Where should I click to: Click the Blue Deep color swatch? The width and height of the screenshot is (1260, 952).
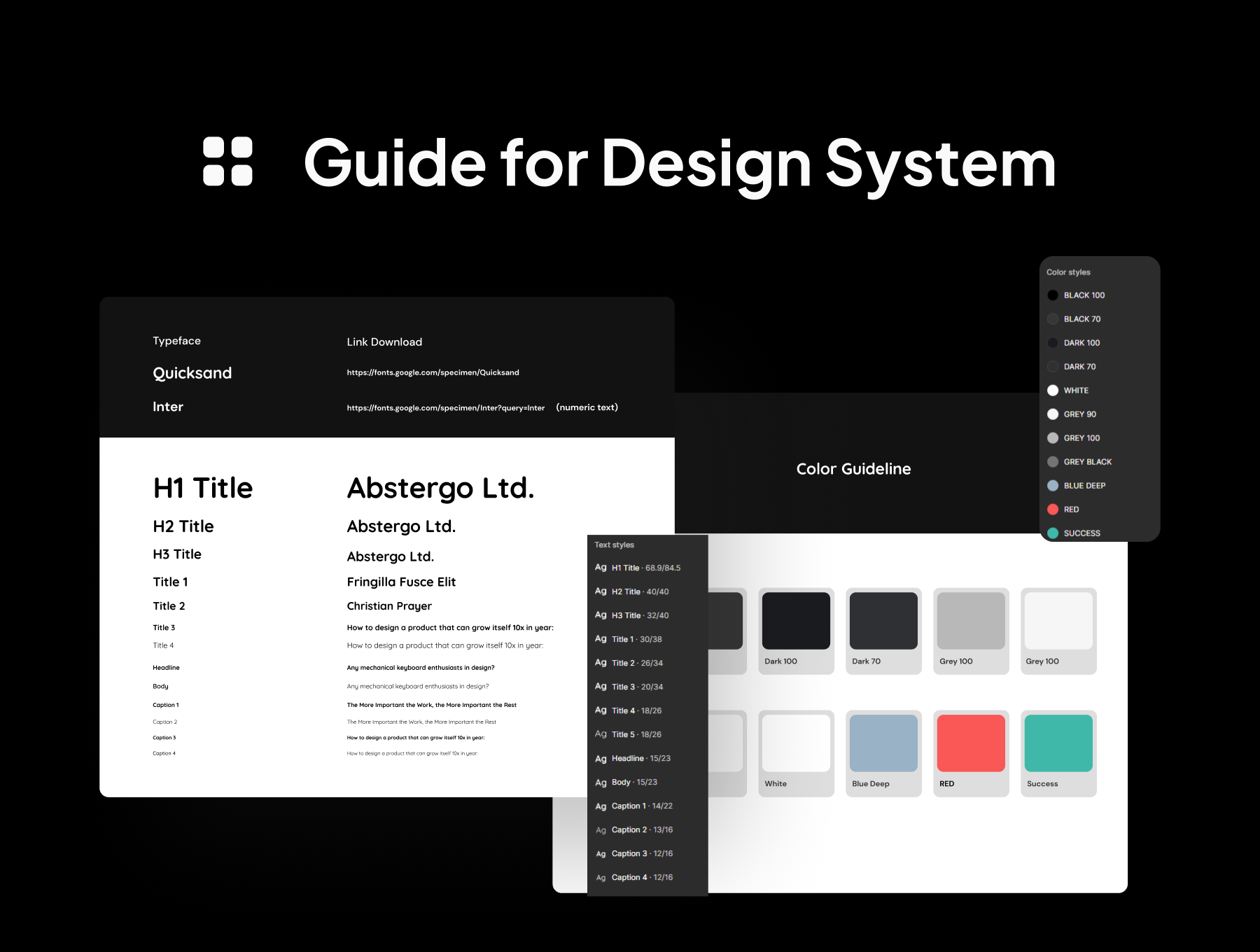click(883, 744)
